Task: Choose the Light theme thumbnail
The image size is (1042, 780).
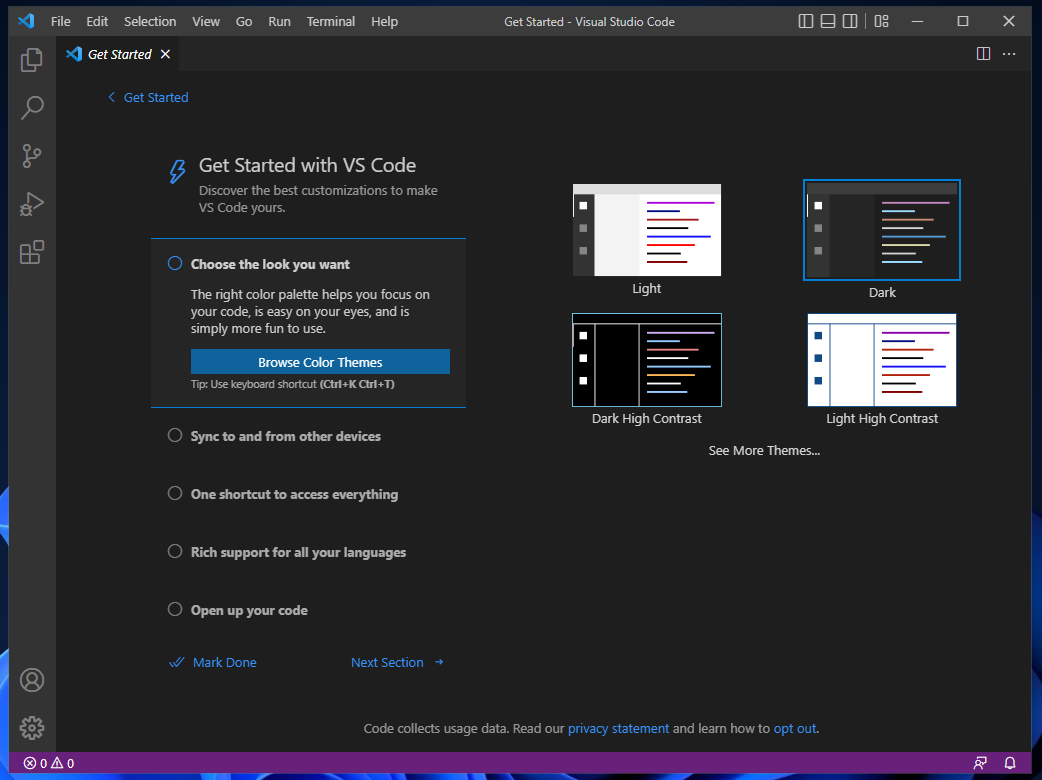Action: 647,230
